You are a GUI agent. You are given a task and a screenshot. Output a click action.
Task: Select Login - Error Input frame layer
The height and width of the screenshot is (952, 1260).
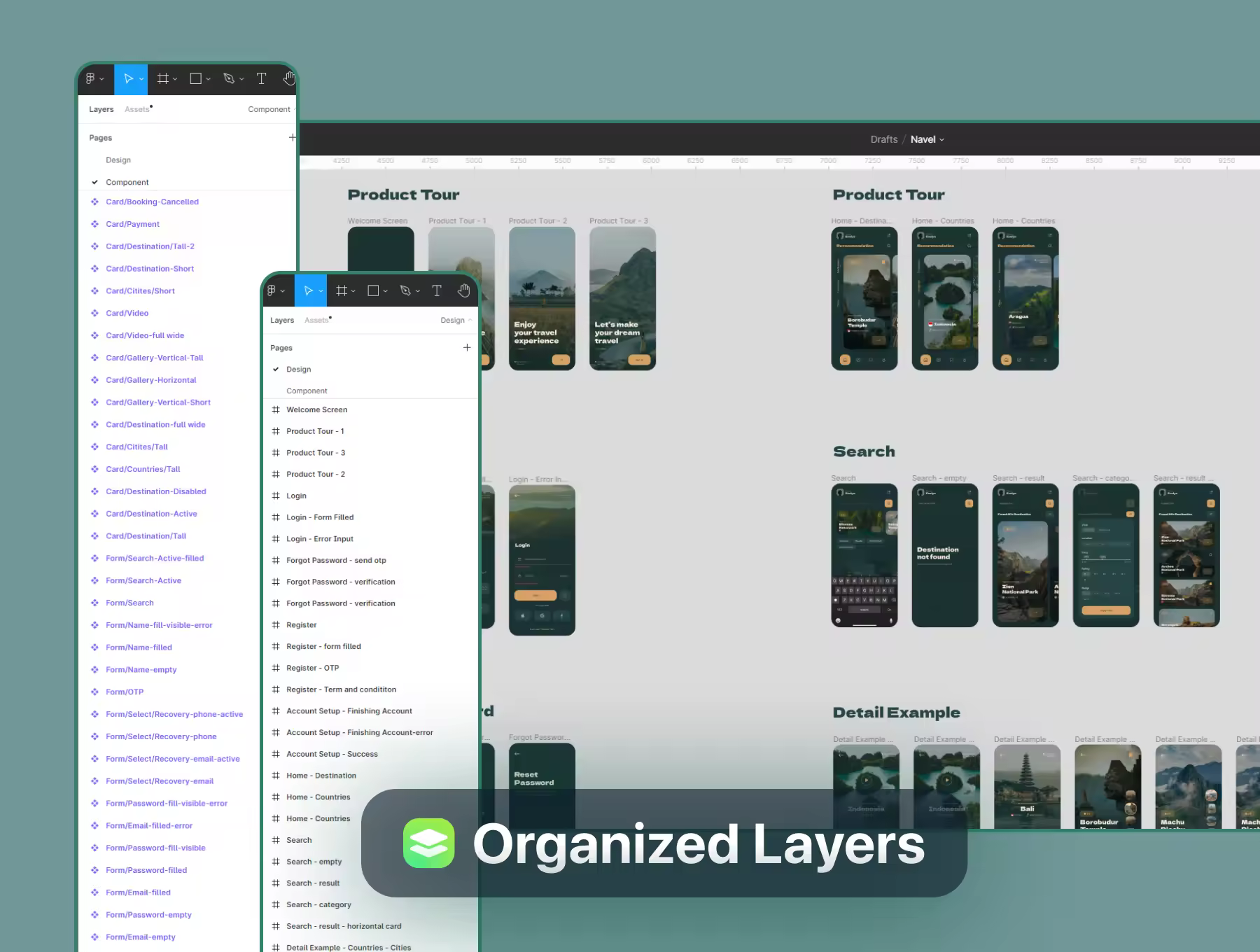[320, 539]
